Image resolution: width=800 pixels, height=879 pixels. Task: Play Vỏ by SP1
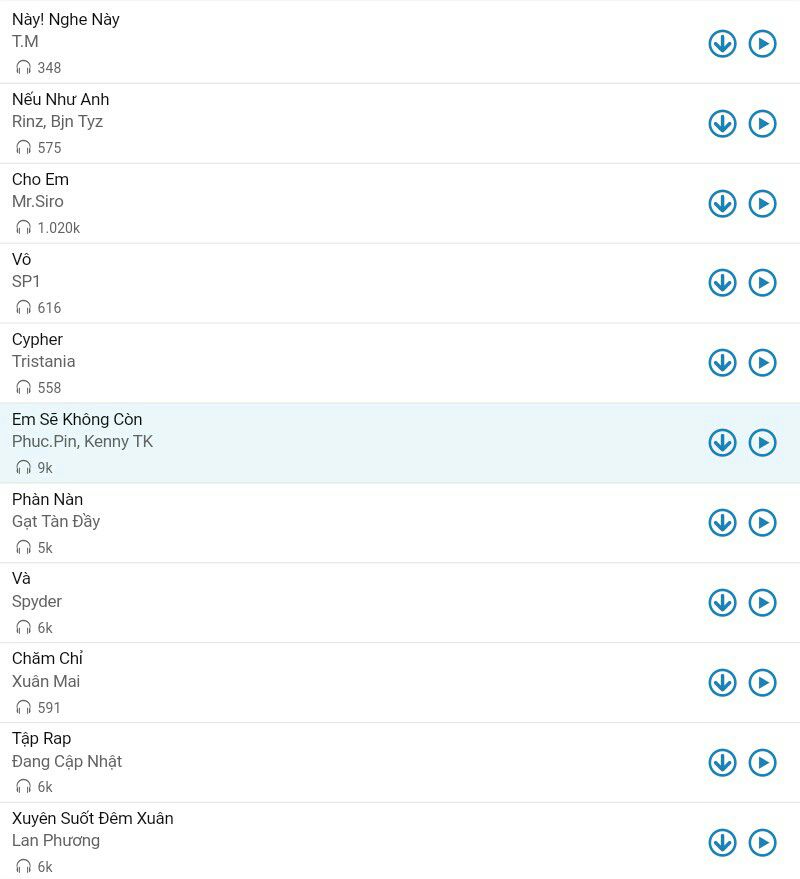tap(762, 283)
